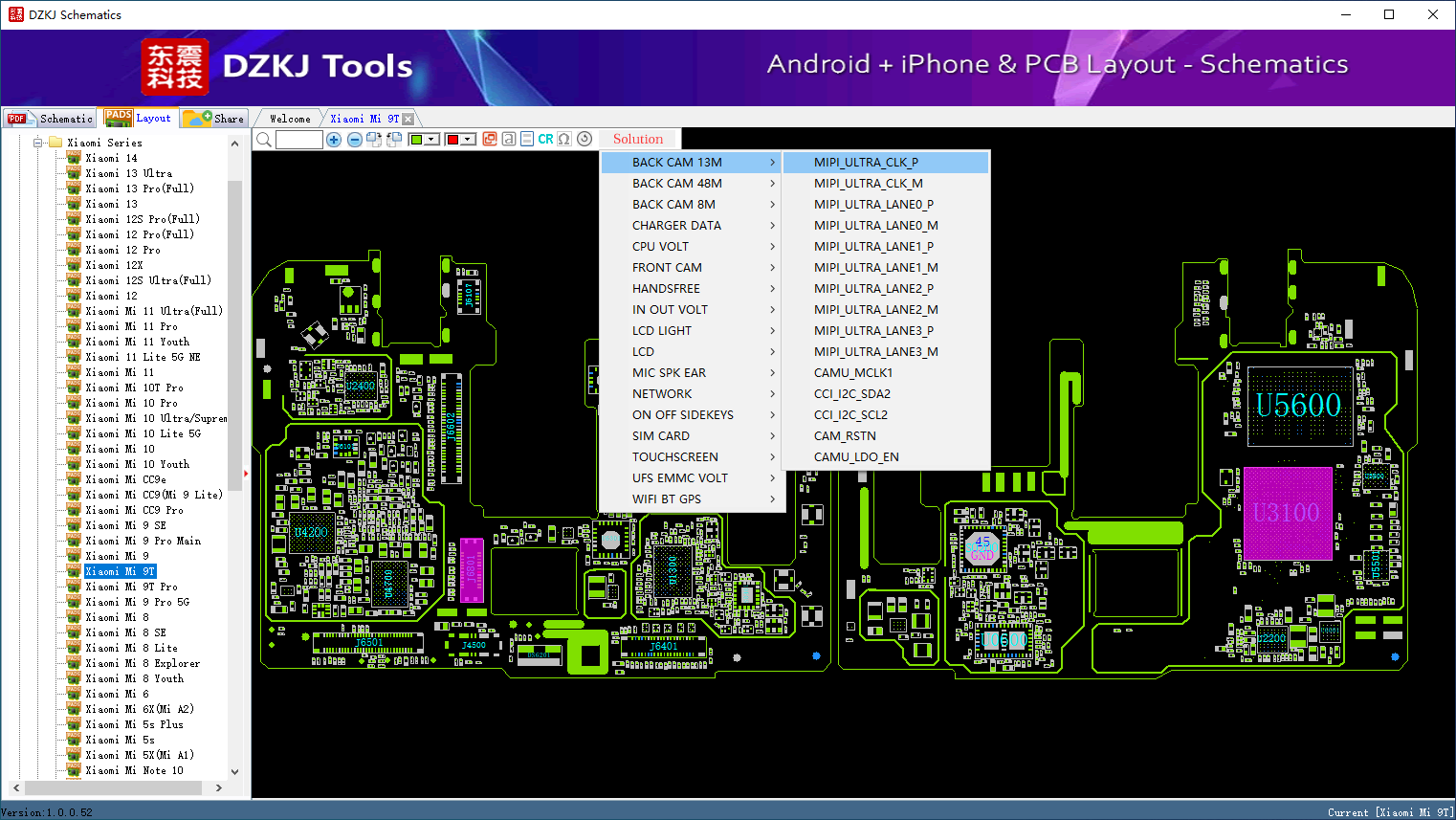
Task: Open the TOUCHSCREEN menu entry
Action: (x=693, y=457)
